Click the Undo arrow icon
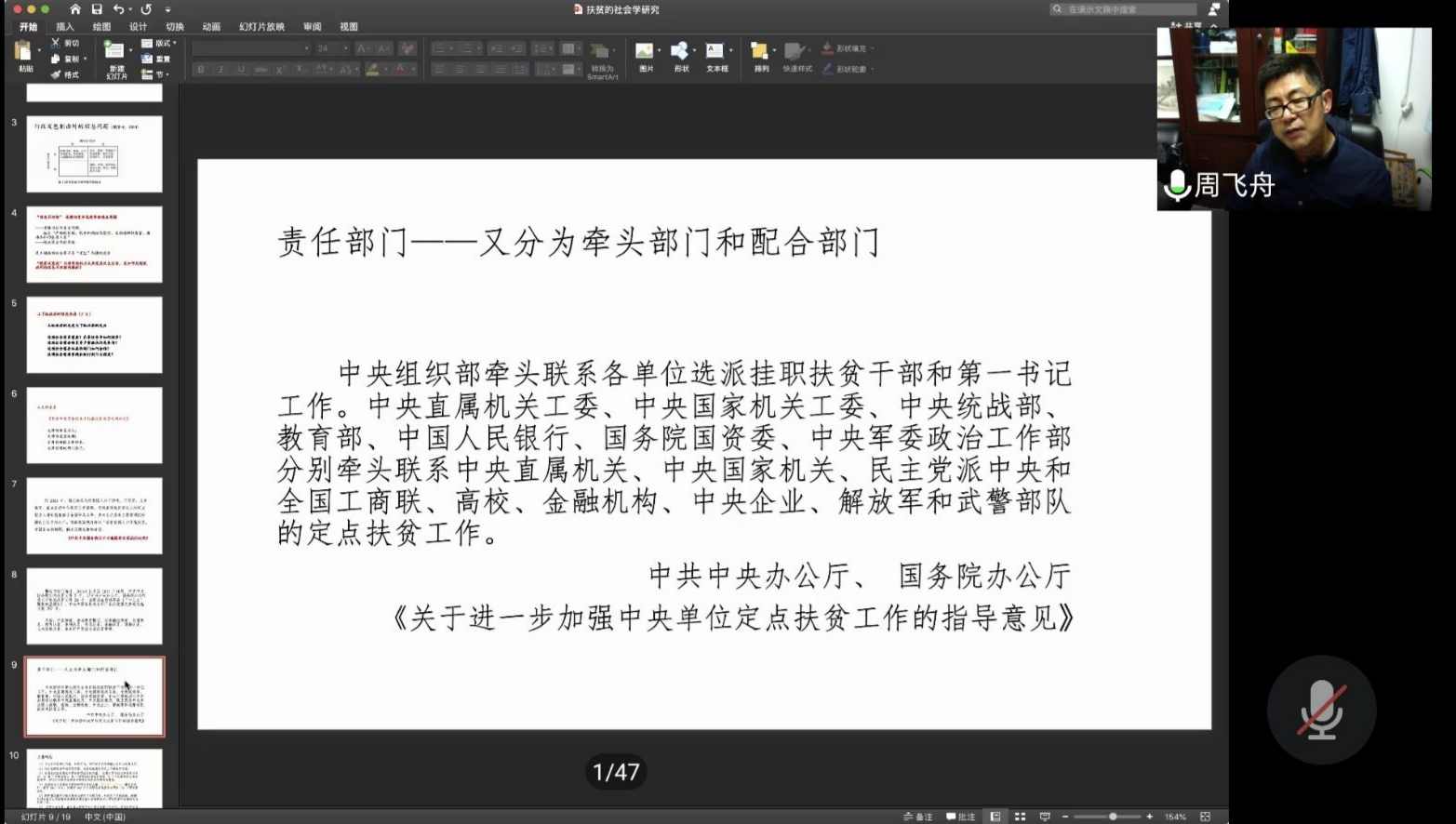The width and height of the screenshot is (1456, 824). (118, 9)
